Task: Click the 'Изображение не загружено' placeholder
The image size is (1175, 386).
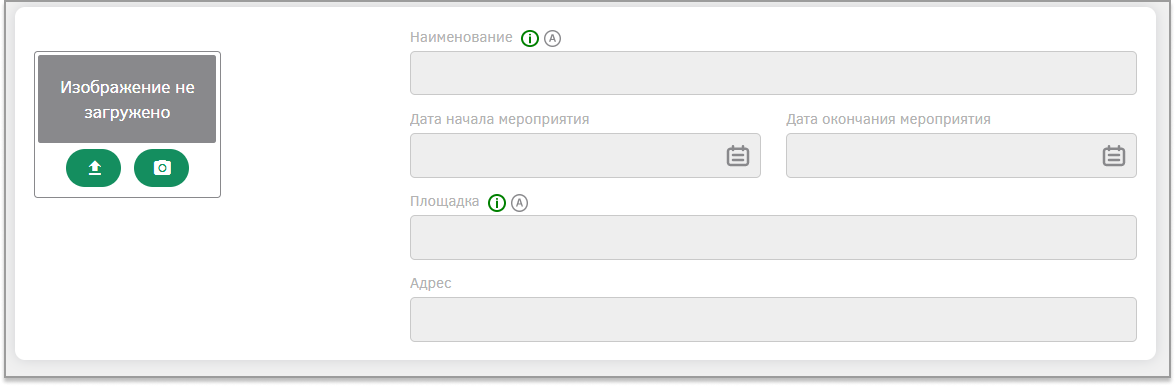Action: [x=127, y=99]
